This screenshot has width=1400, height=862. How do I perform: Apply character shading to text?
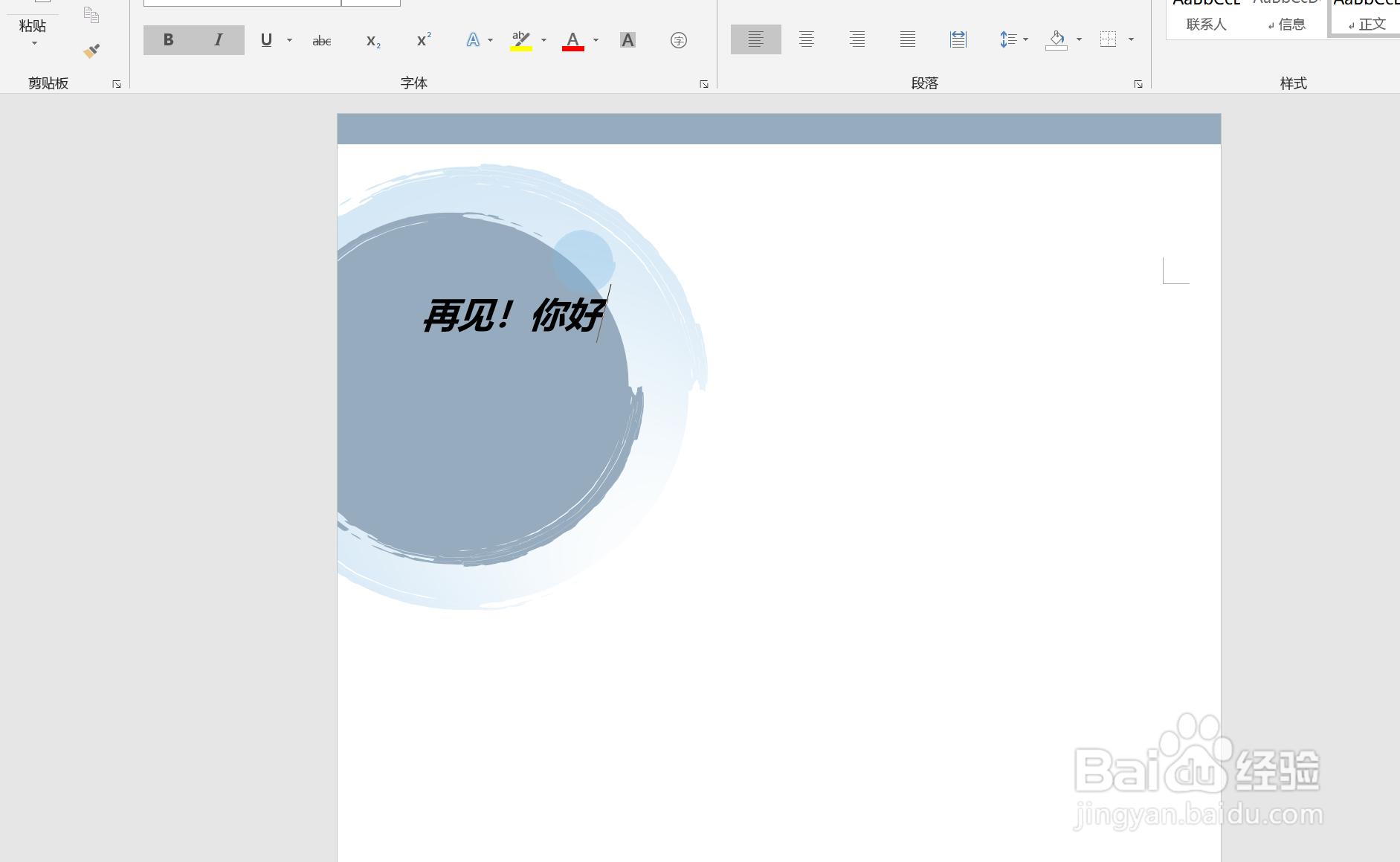(628, 39)
